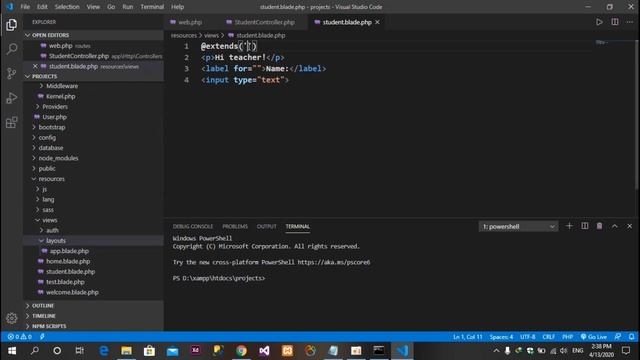Expand the Timeline section

click(94, 316)
